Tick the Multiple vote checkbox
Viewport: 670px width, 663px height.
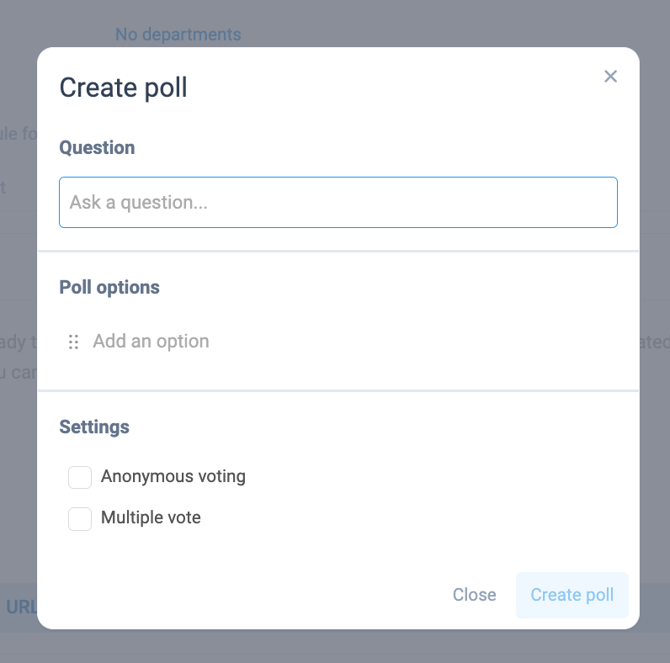(80, 518)
